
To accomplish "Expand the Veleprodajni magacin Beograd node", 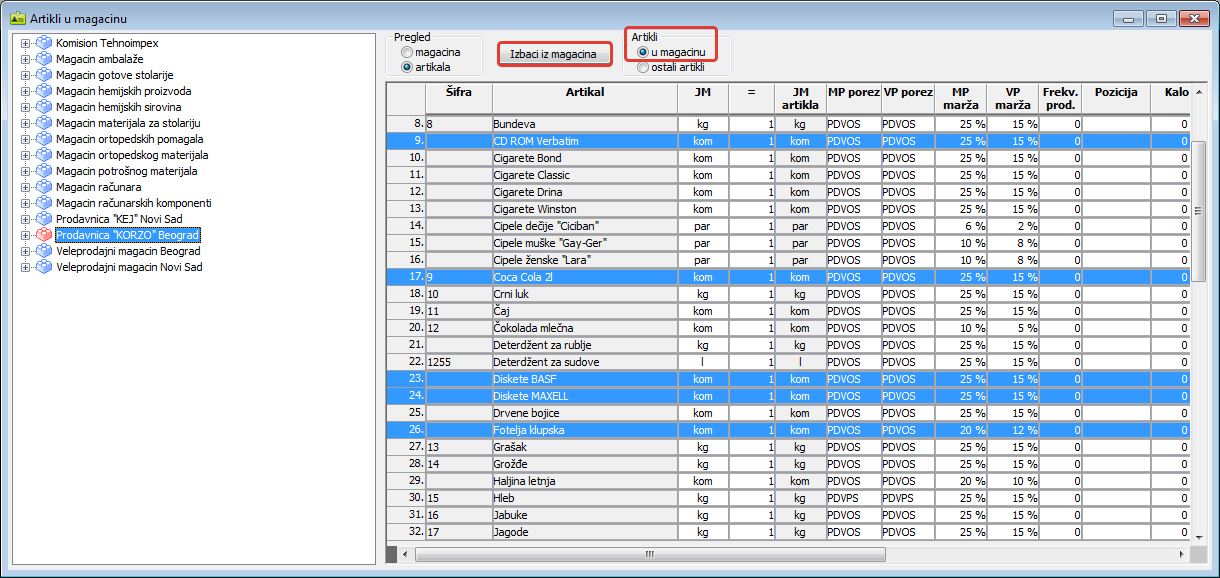I will pos(25,251).
